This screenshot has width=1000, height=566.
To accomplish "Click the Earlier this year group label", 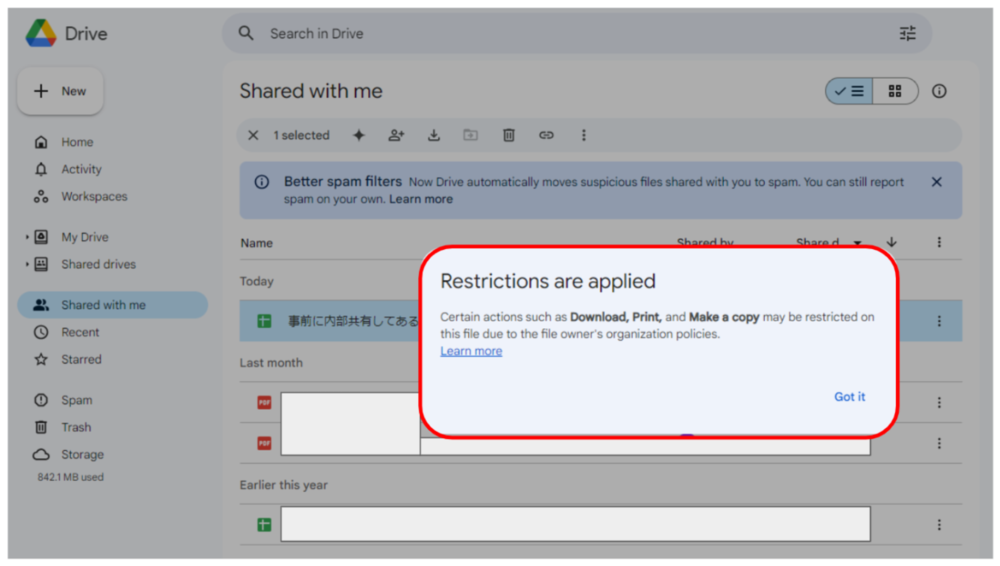I will click(x=283, y=486).
